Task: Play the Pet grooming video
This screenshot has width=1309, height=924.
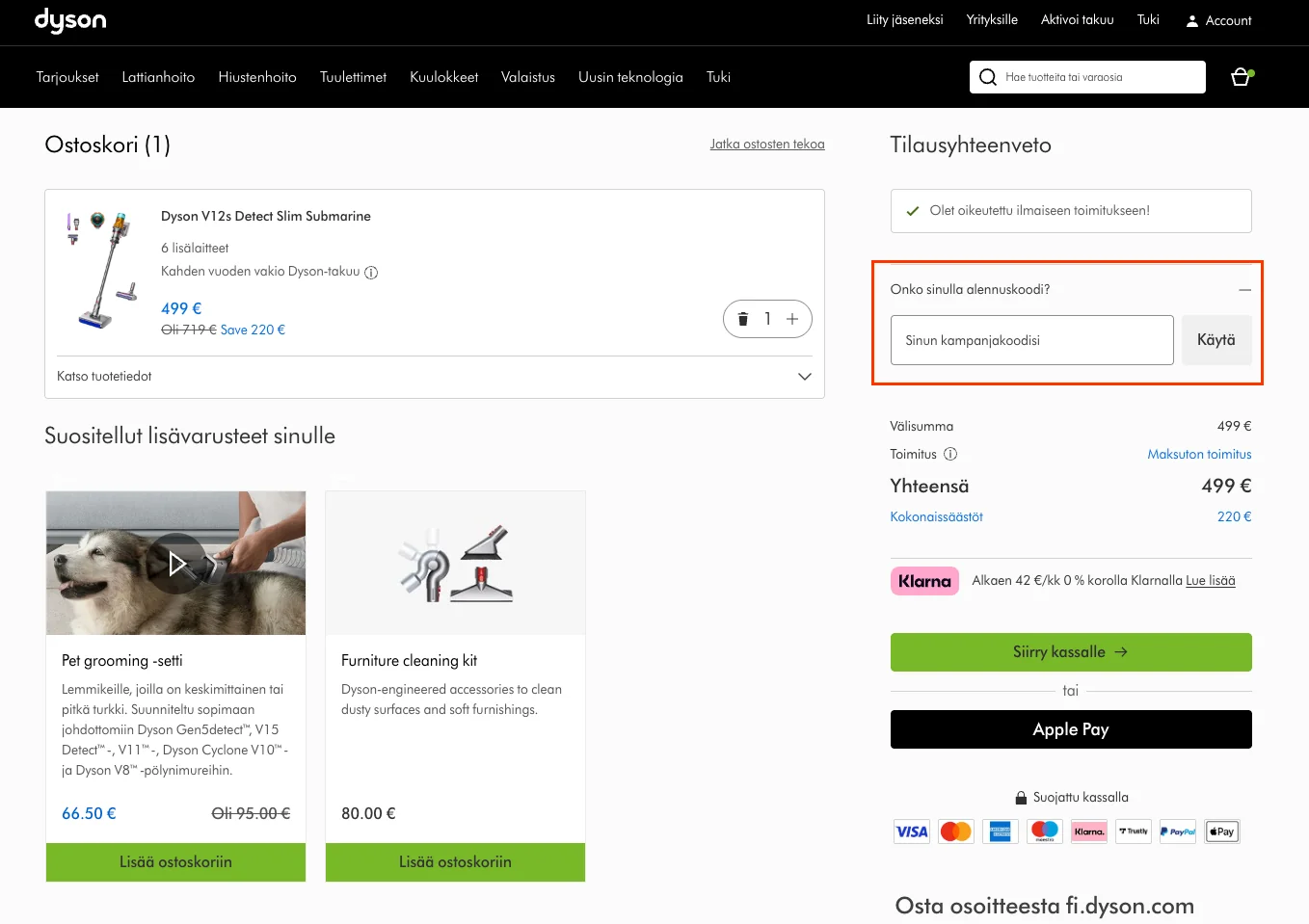Action: 176,563
